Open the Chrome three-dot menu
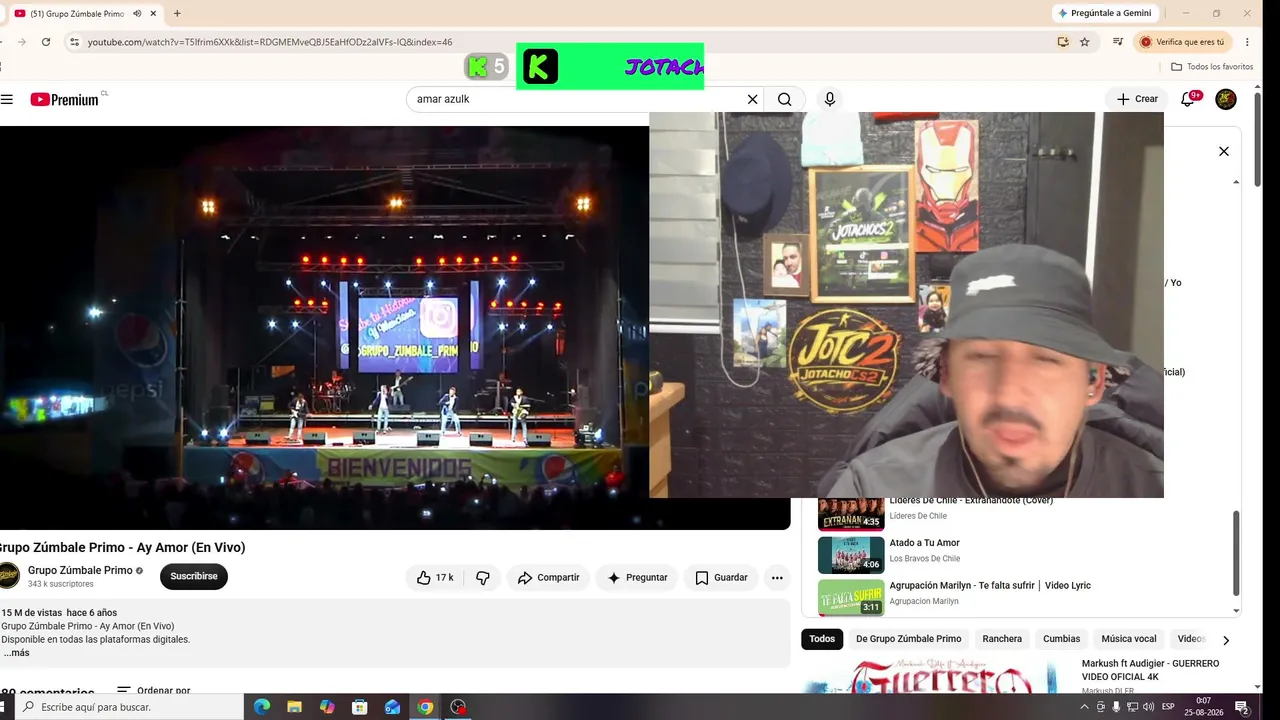The width and height of the screenshot is (1280, 720). [1247, 42]
